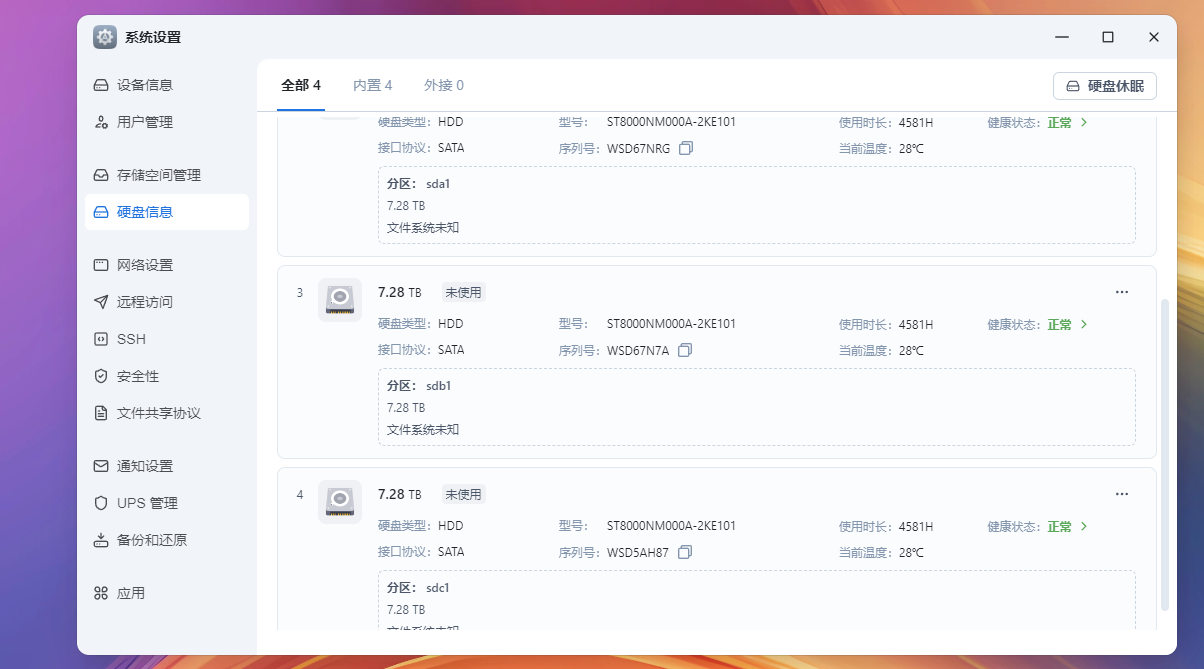Open health status 正常 of disk 4
This screenshot has height=669, width=1204.
tap(1067, 527)
